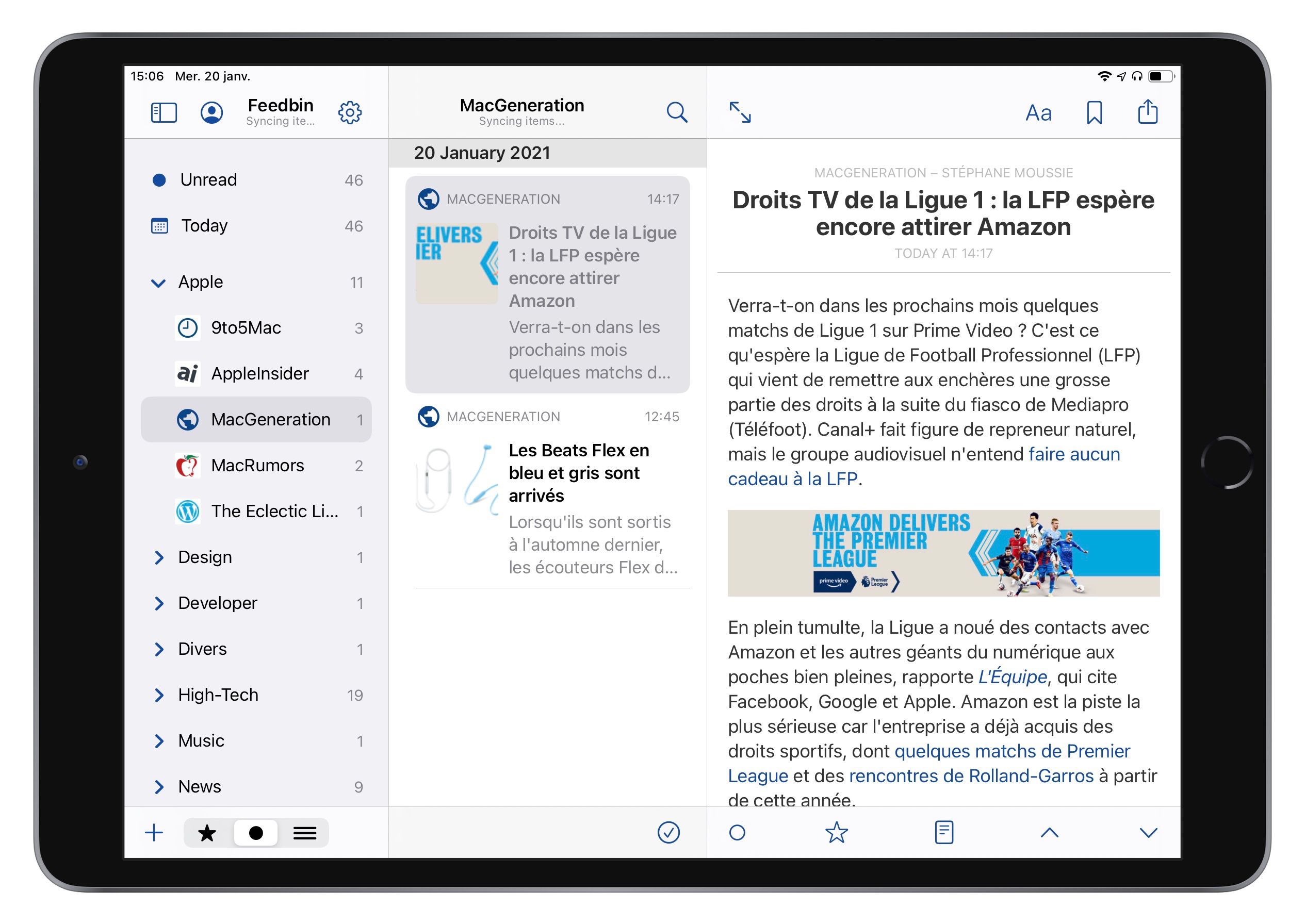Screen dimensions: 1305x924
Task: Toggle the sidebar panel icon
Action: 164,112
